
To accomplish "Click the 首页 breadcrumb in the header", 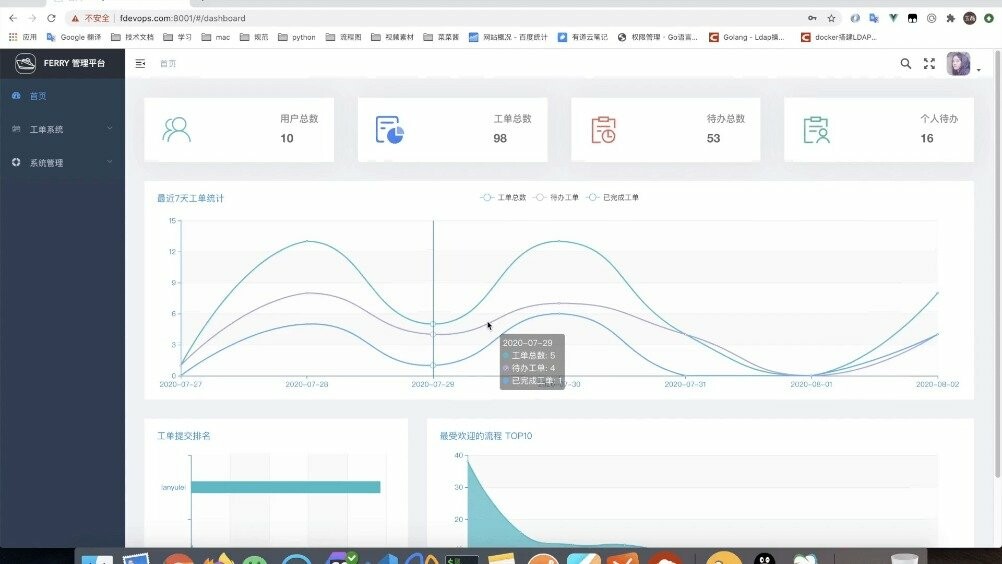I will coord(168,63).
